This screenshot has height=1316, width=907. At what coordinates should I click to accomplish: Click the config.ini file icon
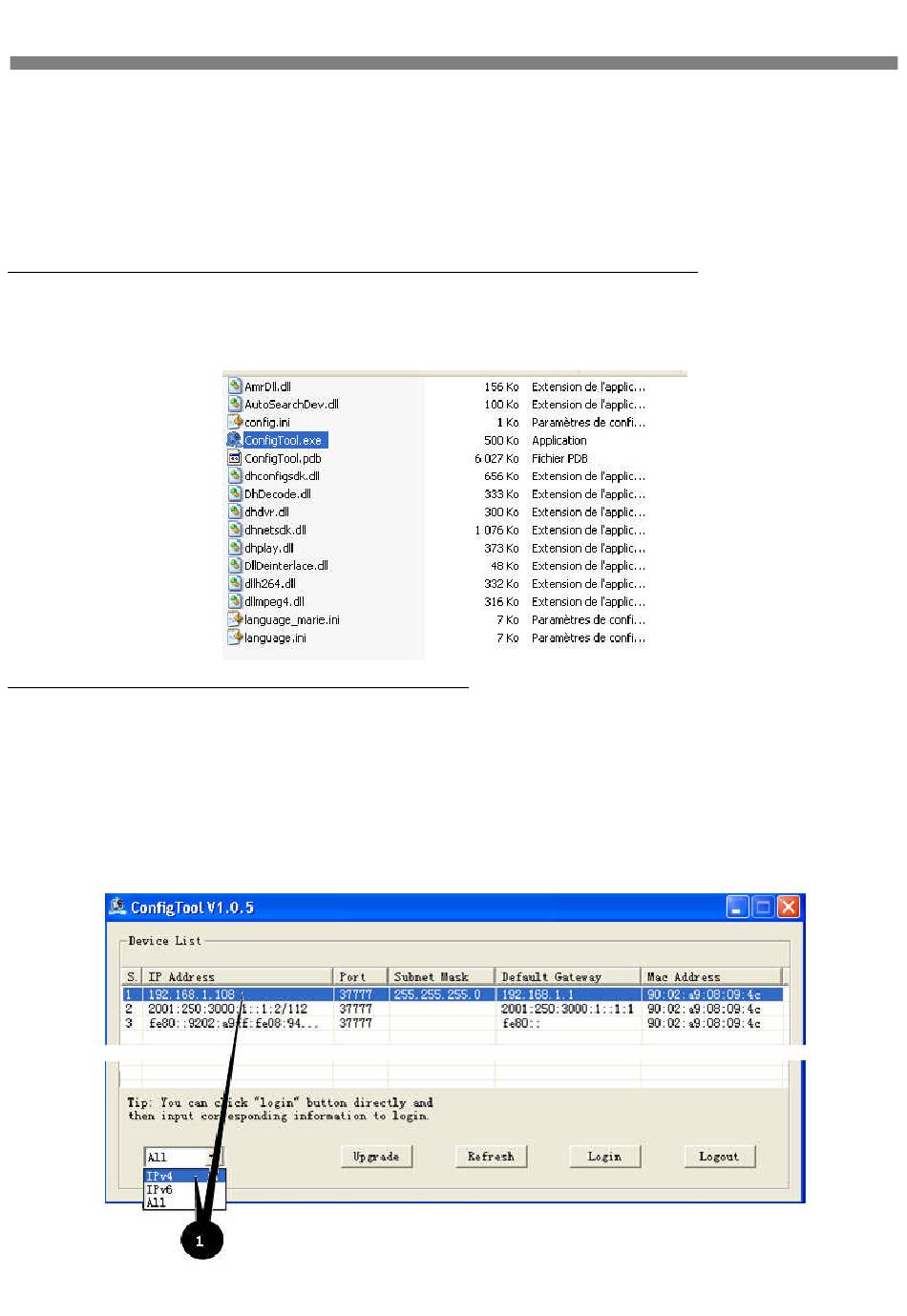coord(236,422)
